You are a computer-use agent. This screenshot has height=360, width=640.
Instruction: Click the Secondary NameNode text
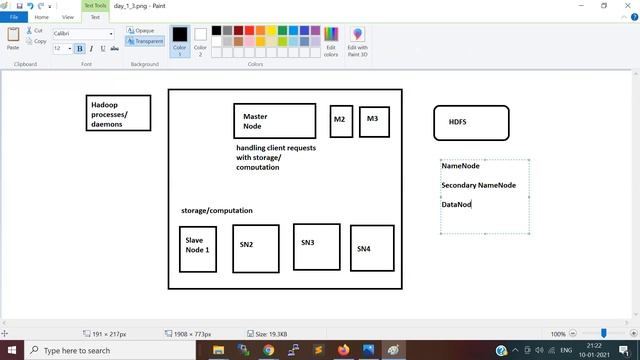click(478, 185)
